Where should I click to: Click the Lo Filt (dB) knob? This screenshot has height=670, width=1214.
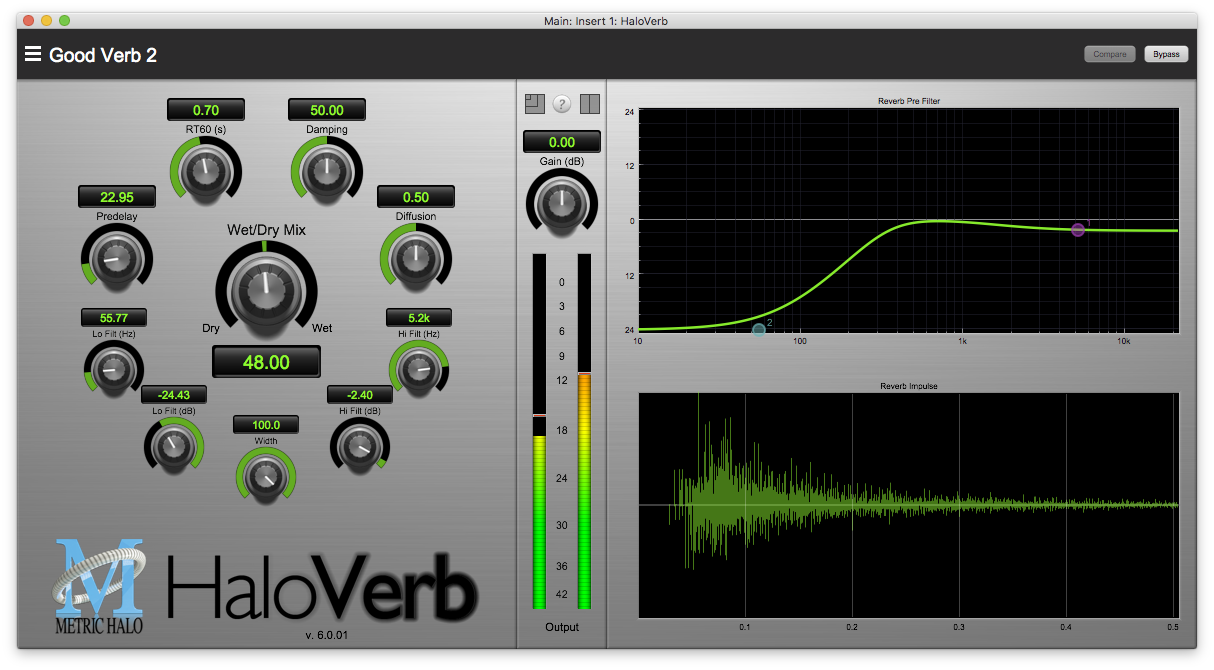[174, 446]
